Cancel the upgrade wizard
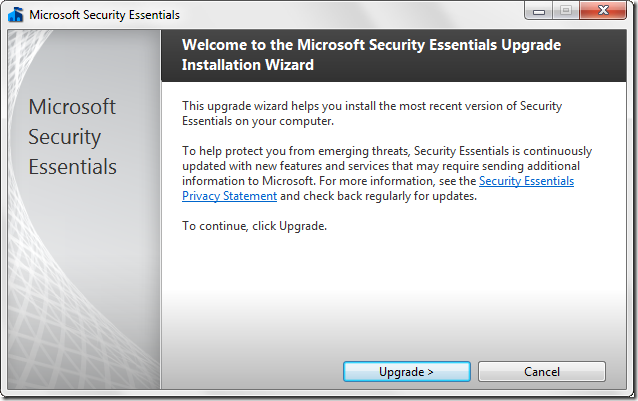The height and width of the screenshot is (401, 638). [x=541, y=372]
